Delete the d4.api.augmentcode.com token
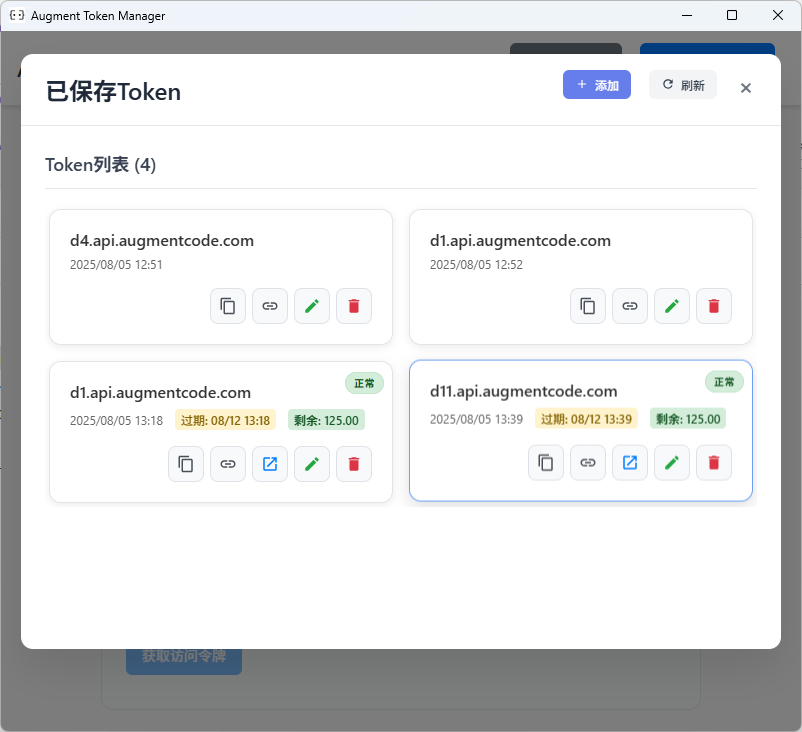 (353, 306)
